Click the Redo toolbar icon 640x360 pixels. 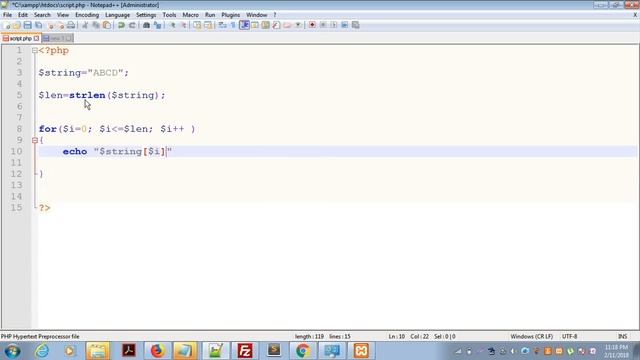(132, 25)
